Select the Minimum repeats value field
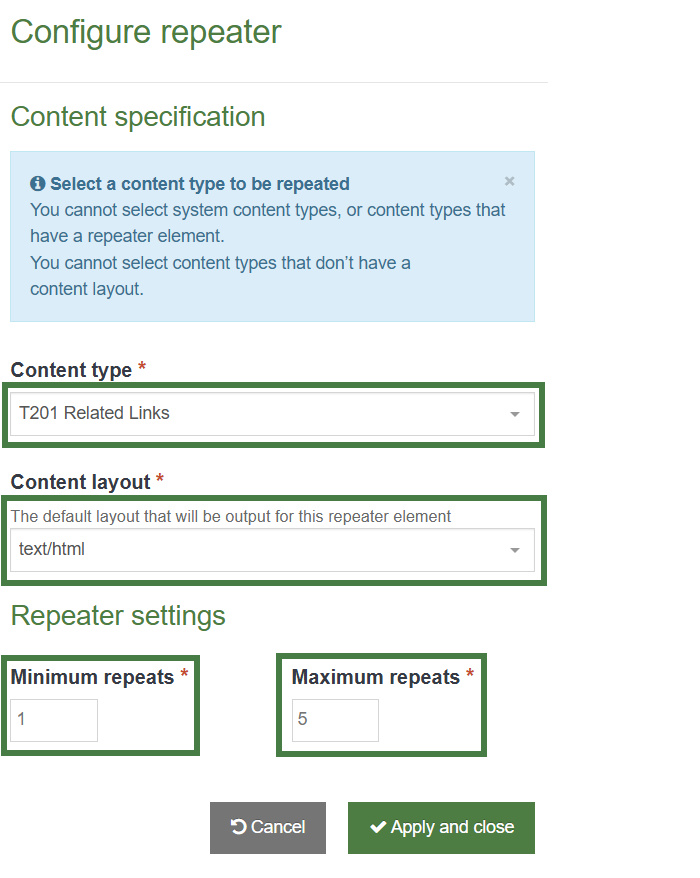The width and height of the screenshot is (700, 878). (x=53, y=720)
